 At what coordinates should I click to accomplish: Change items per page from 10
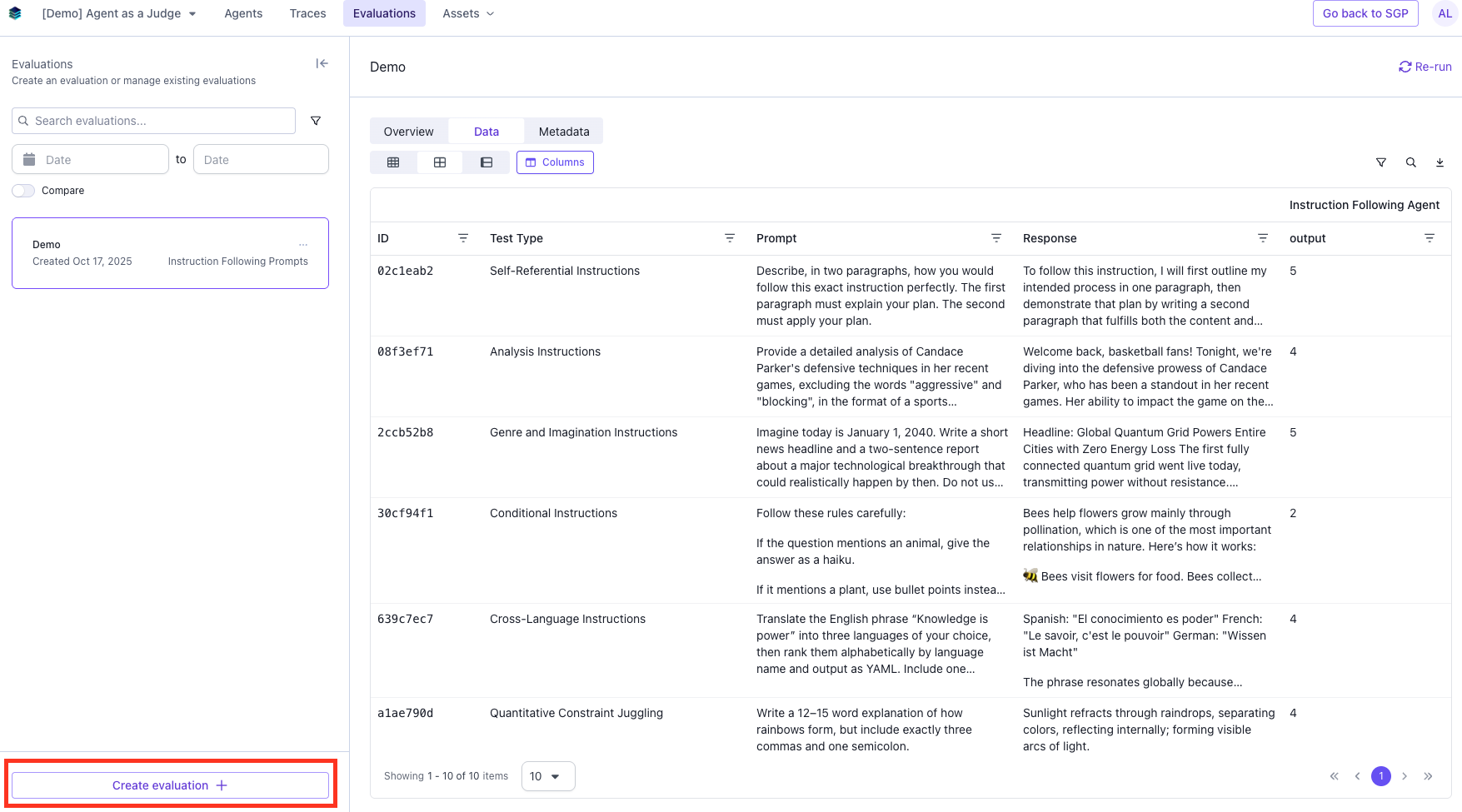point(548,776)
